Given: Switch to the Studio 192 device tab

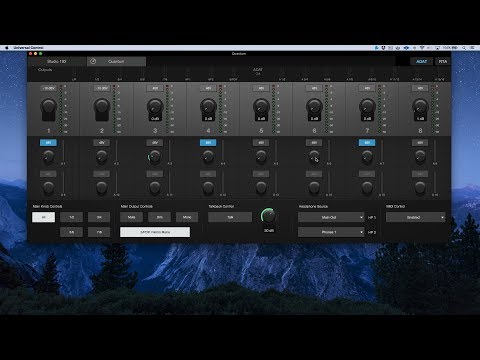Looking at the screenshot, I should [57, 61].
